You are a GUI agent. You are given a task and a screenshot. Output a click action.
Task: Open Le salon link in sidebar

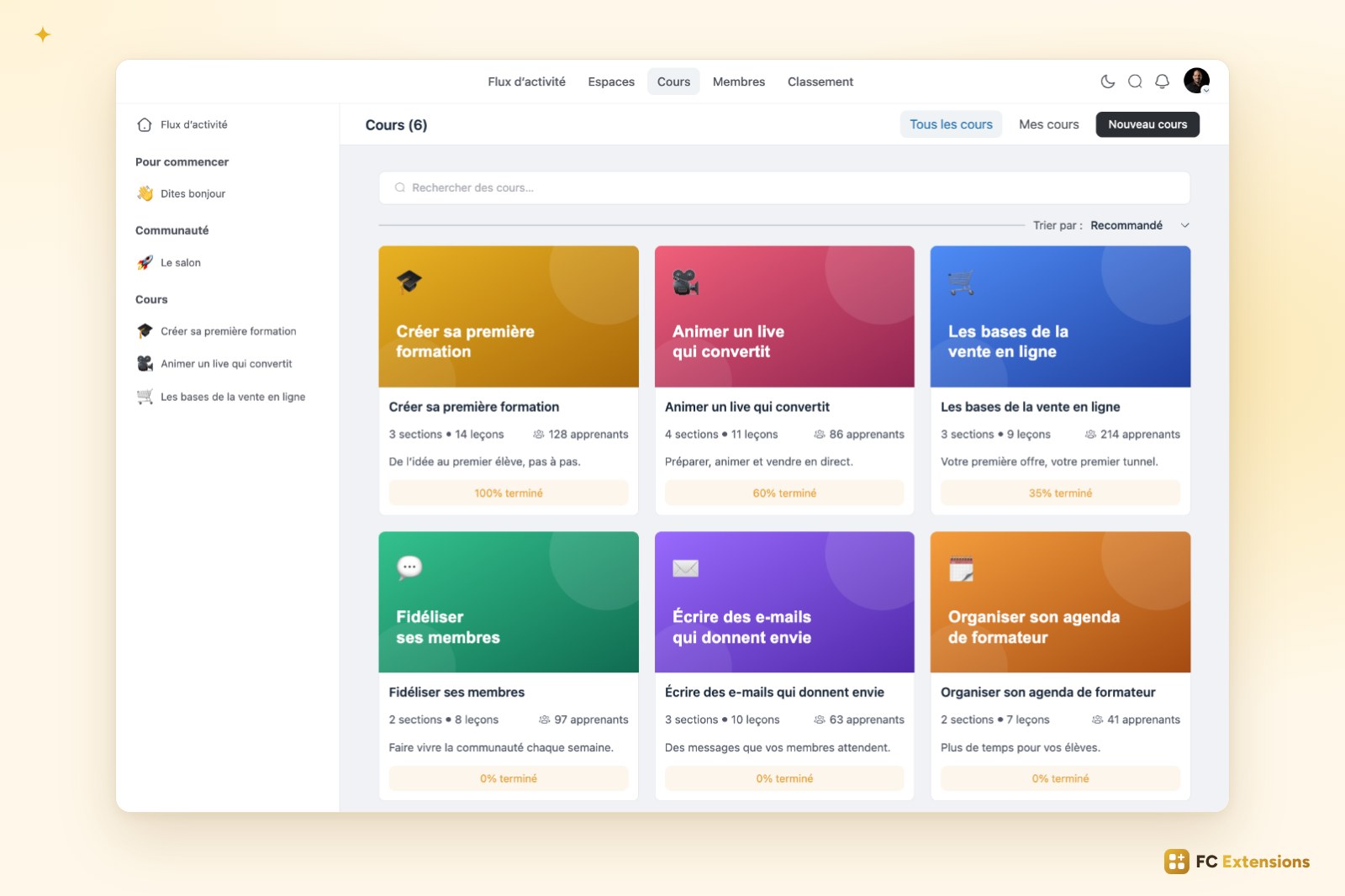181,262
